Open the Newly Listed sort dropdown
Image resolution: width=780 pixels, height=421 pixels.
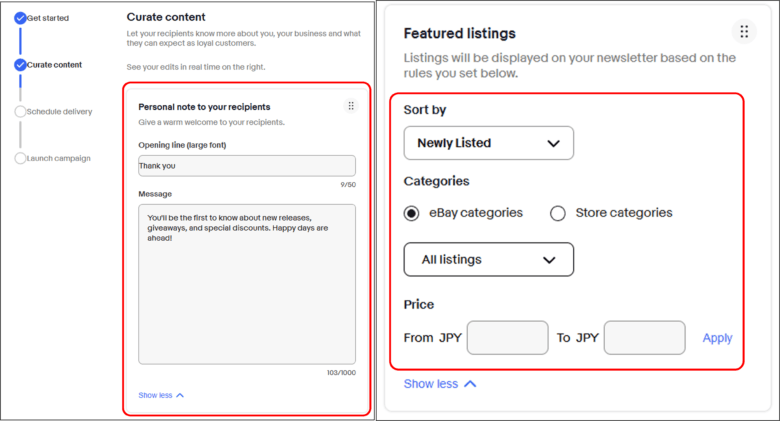488,143
